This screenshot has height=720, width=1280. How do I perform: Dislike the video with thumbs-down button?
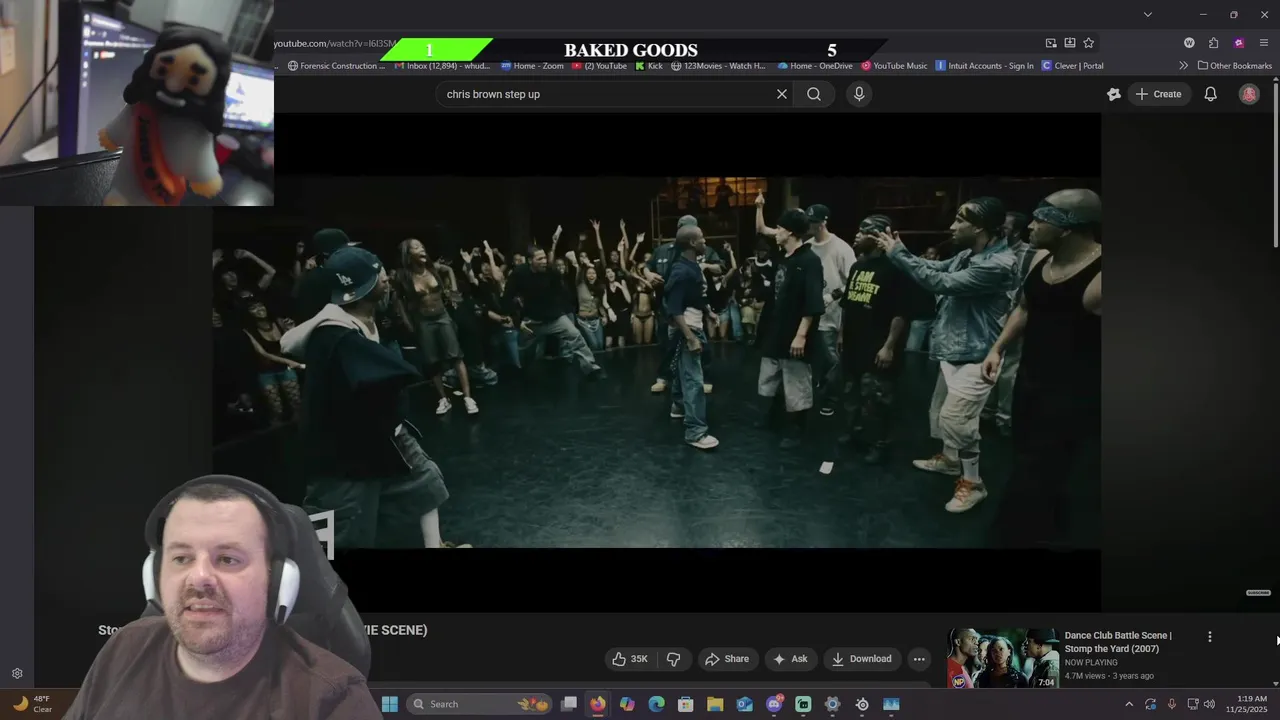[673, 659]
